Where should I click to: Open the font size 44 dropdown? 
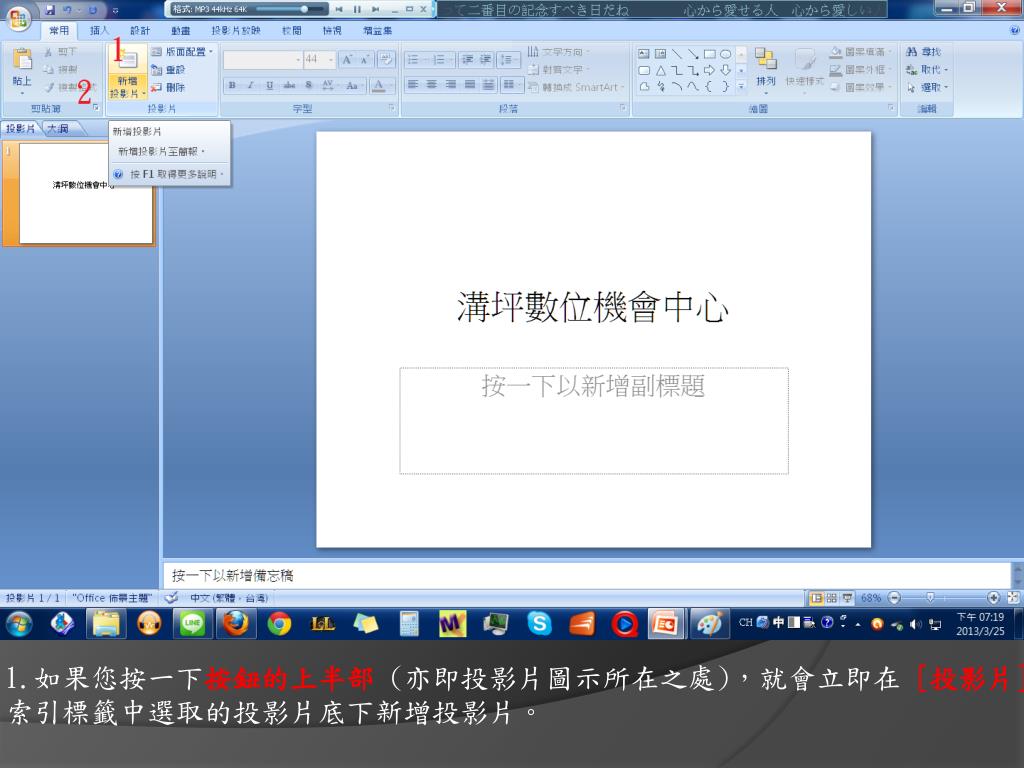(331, 59)
